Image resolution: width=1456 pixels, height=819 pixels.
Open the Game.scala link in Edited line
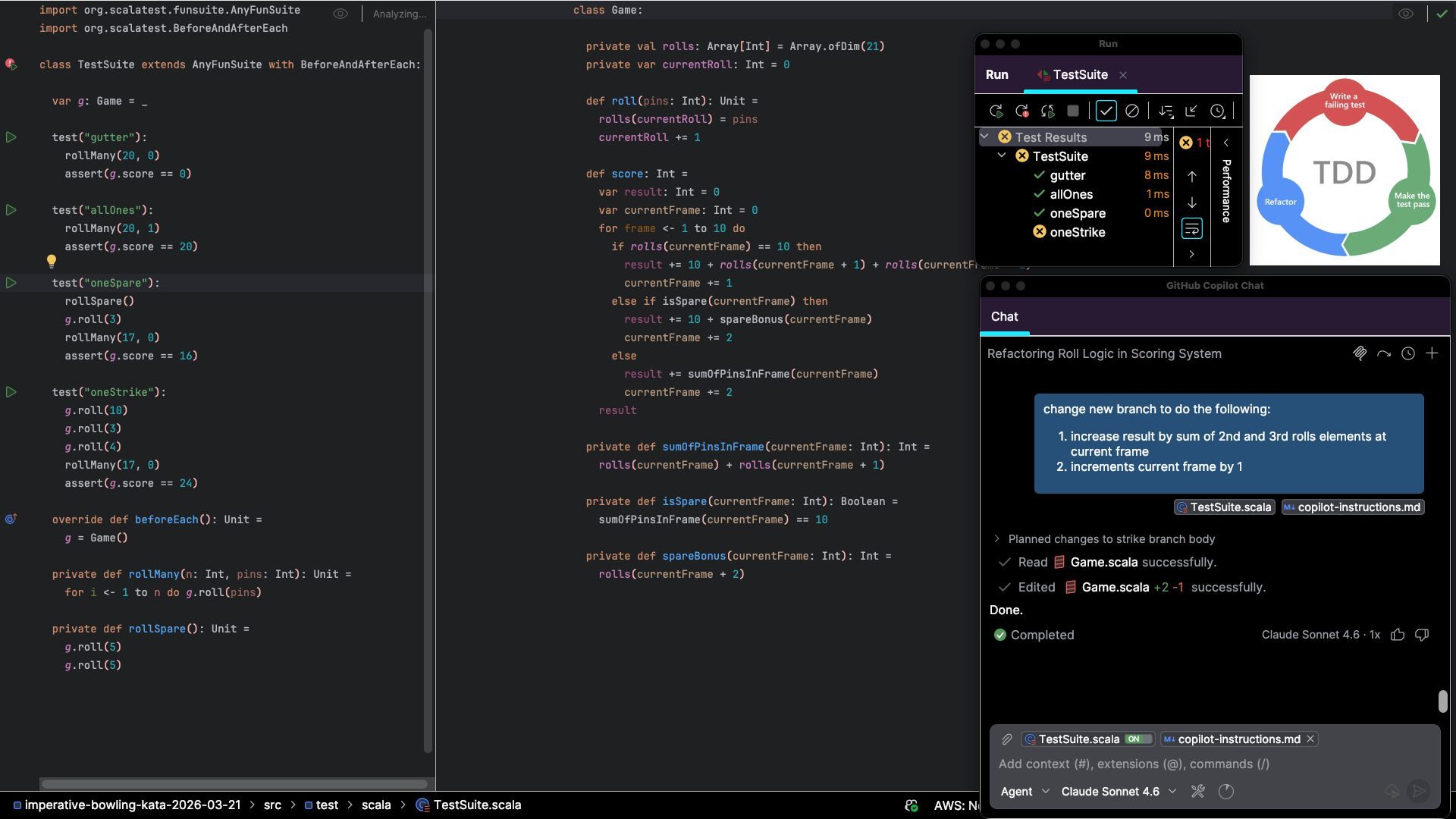pyautogui.click(x=1115, y=587)
